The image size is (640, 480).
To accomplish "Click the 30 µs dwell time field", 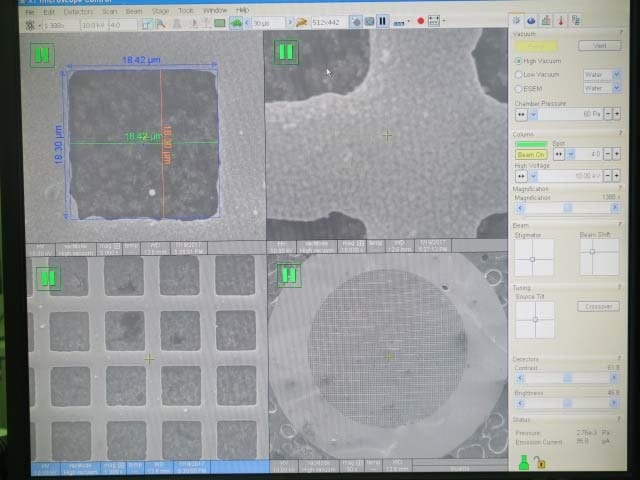I will point(268,22).
